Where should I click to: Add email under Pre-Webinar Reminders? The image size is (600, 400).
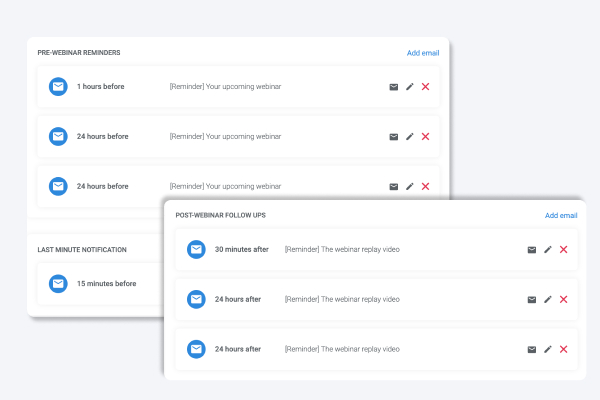point(423,53)
